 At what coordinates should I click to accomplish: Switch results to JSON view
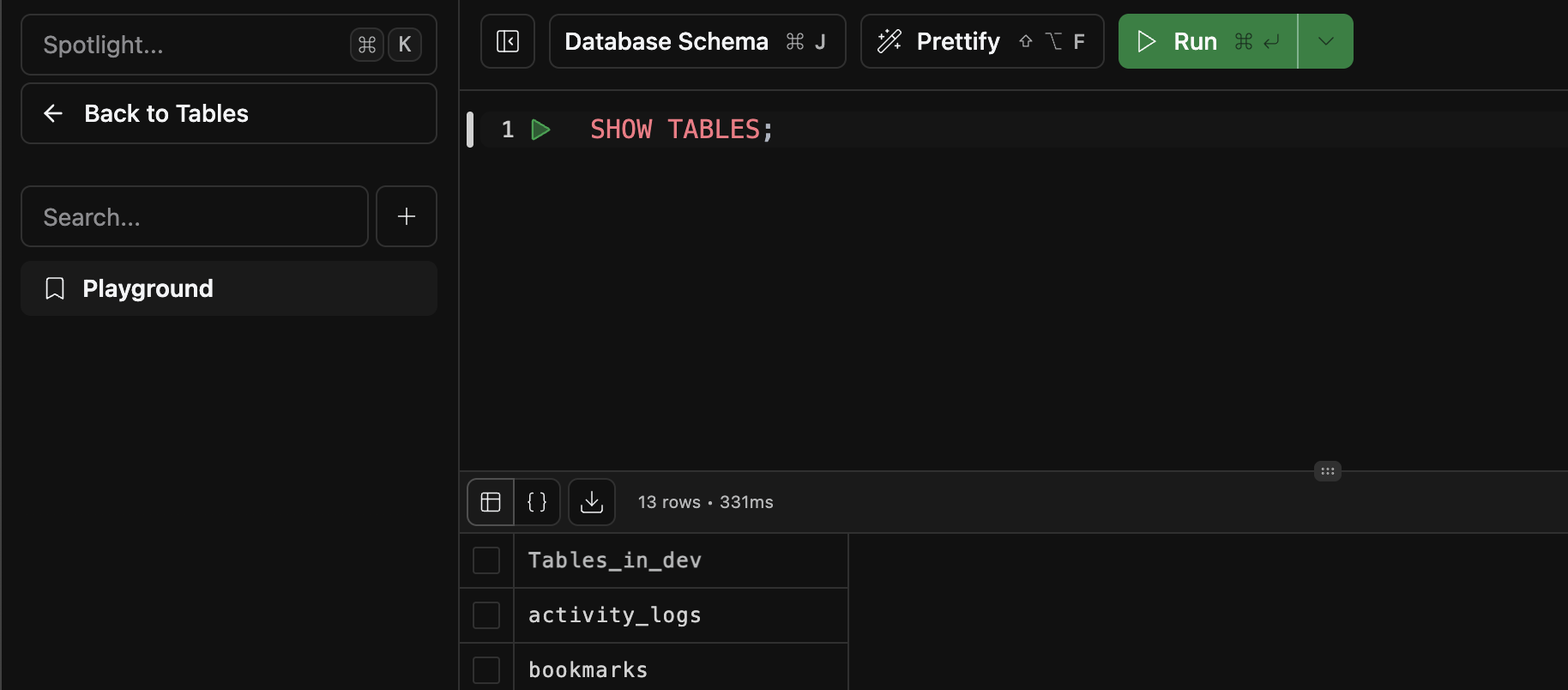click(x=537, y=502)
